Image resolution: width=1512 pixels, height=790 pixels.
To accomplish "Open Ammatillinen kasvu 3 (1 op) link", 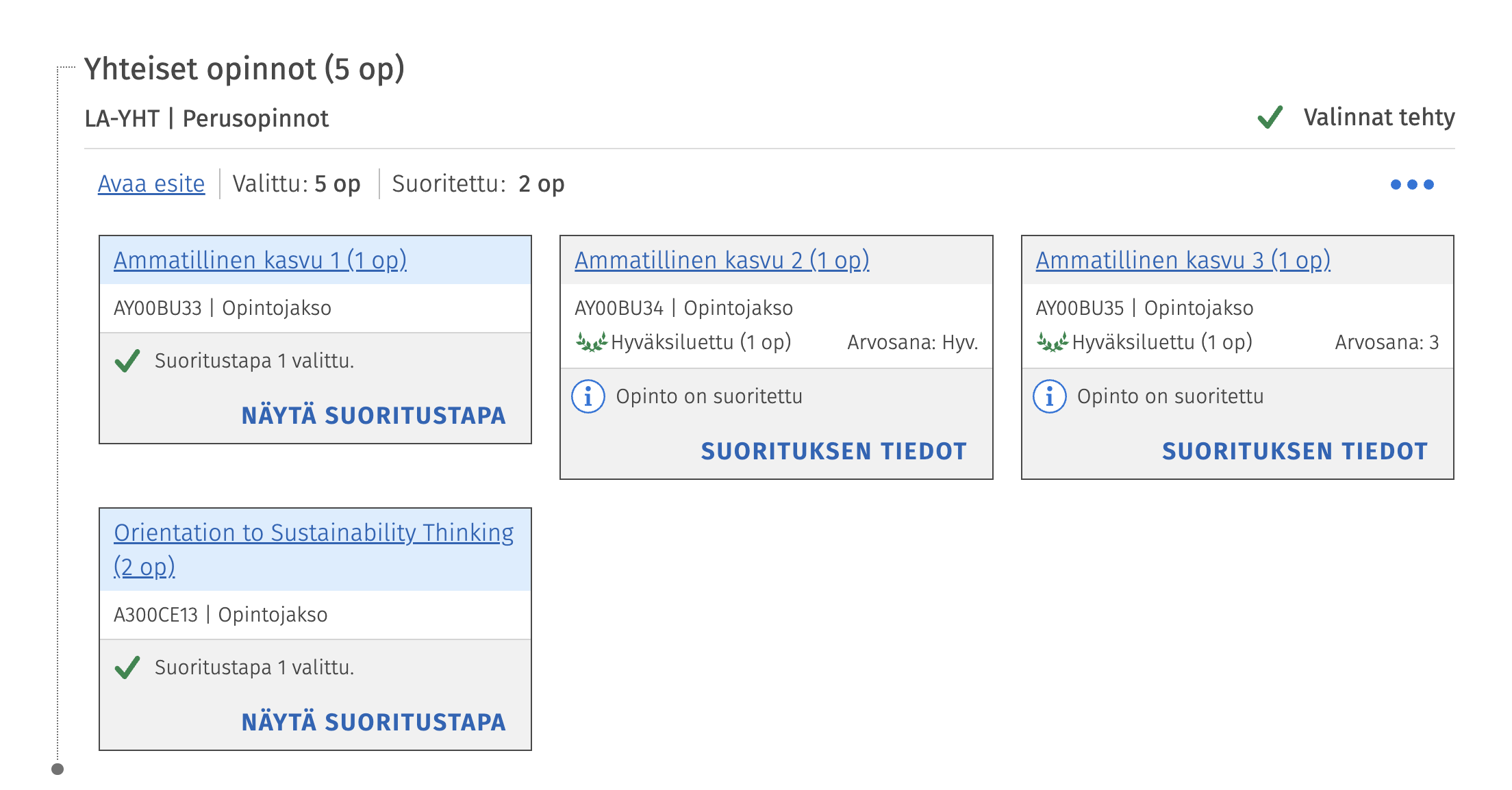I will tap(1183, 261).
